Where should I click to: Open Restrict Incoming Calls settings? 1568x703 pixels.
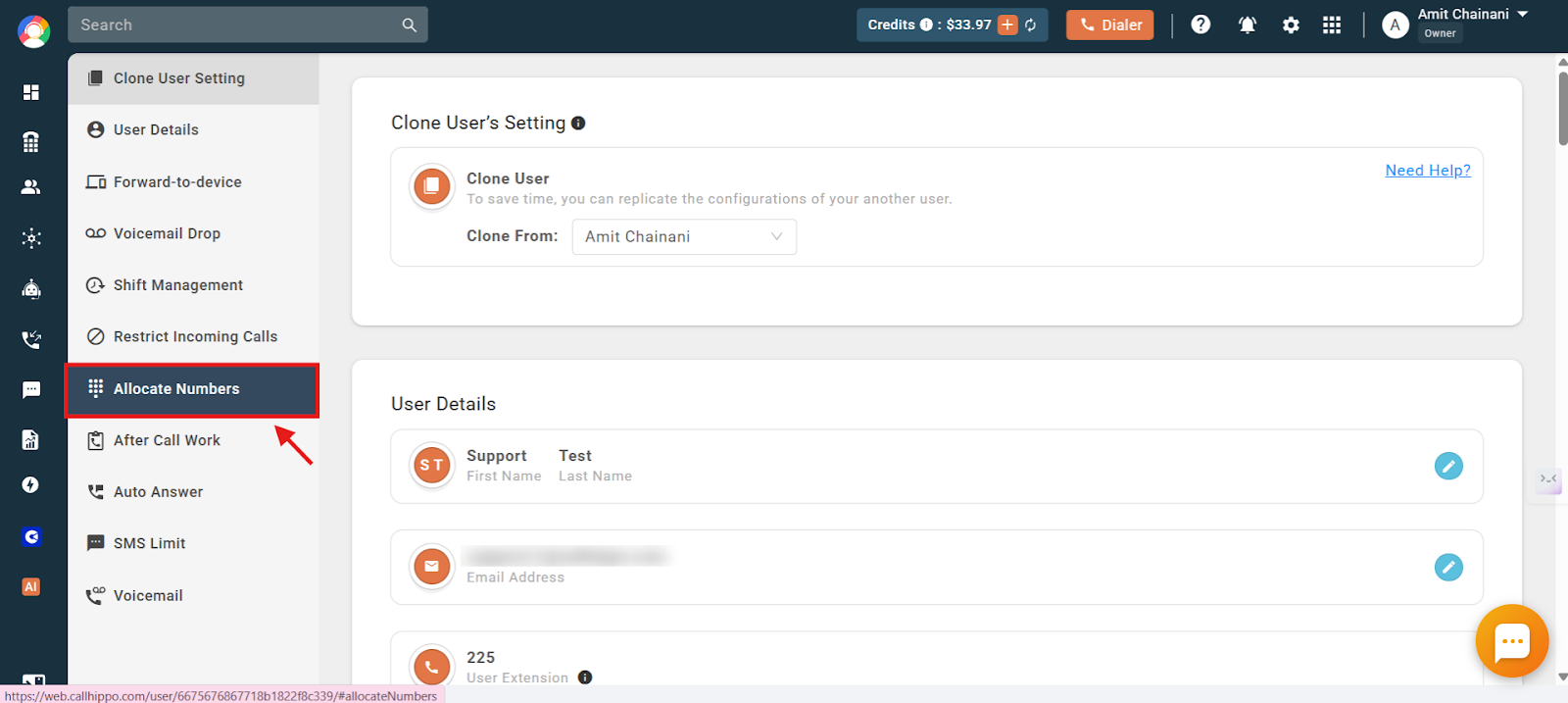point(193,337)
